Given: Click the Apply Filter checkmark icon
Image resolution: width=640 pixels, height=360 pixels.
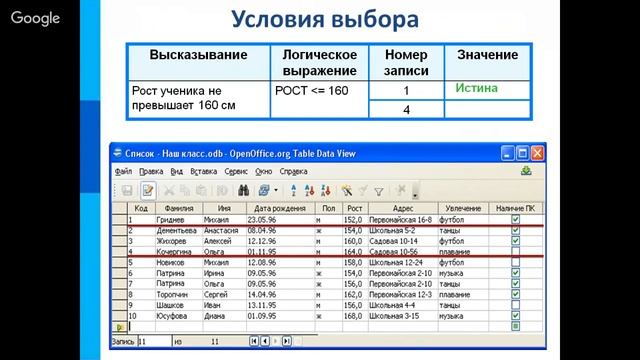Looking at the screenshot, I should tap(362, 191).
